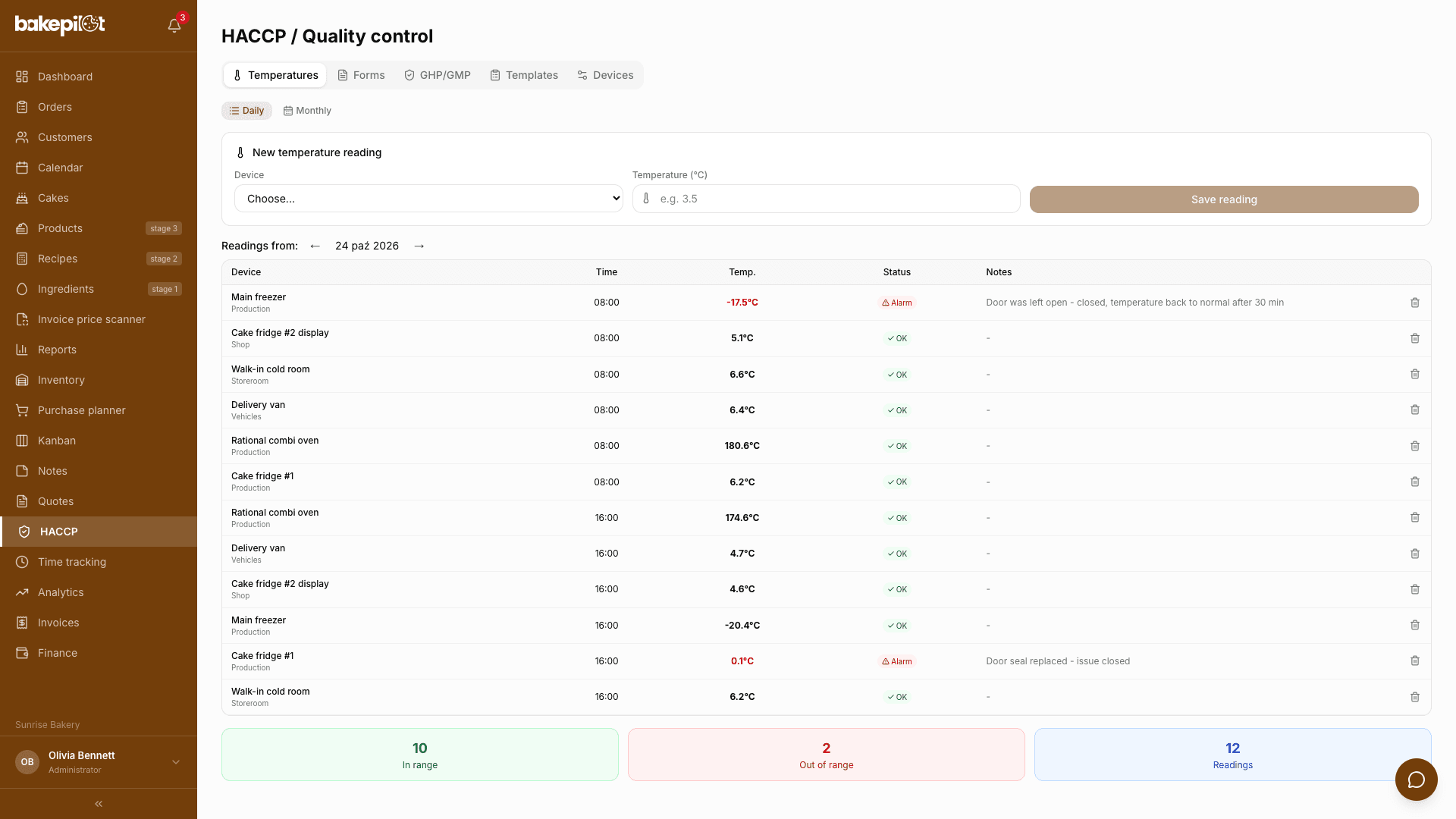Open Invoice price scanner
The height and width of the screenshot is (819, 1456).
(99, 319)
